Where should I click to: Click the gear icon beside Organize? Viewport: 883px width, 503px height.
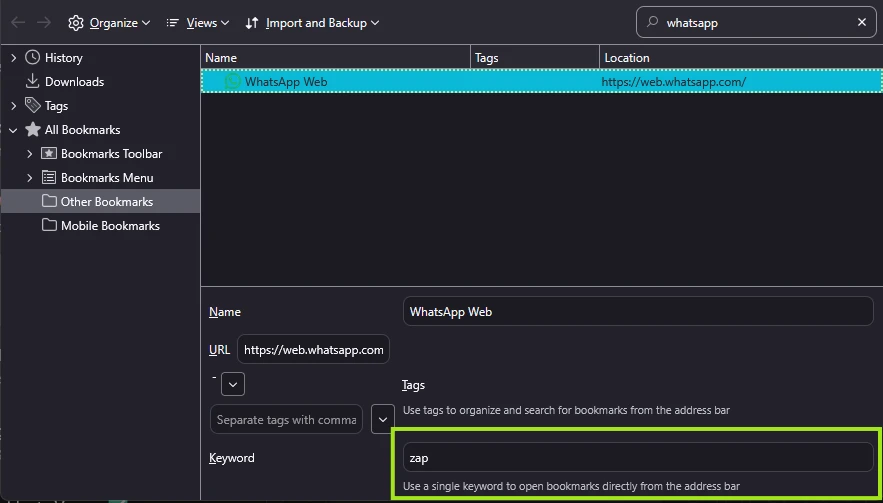[75, 23]
